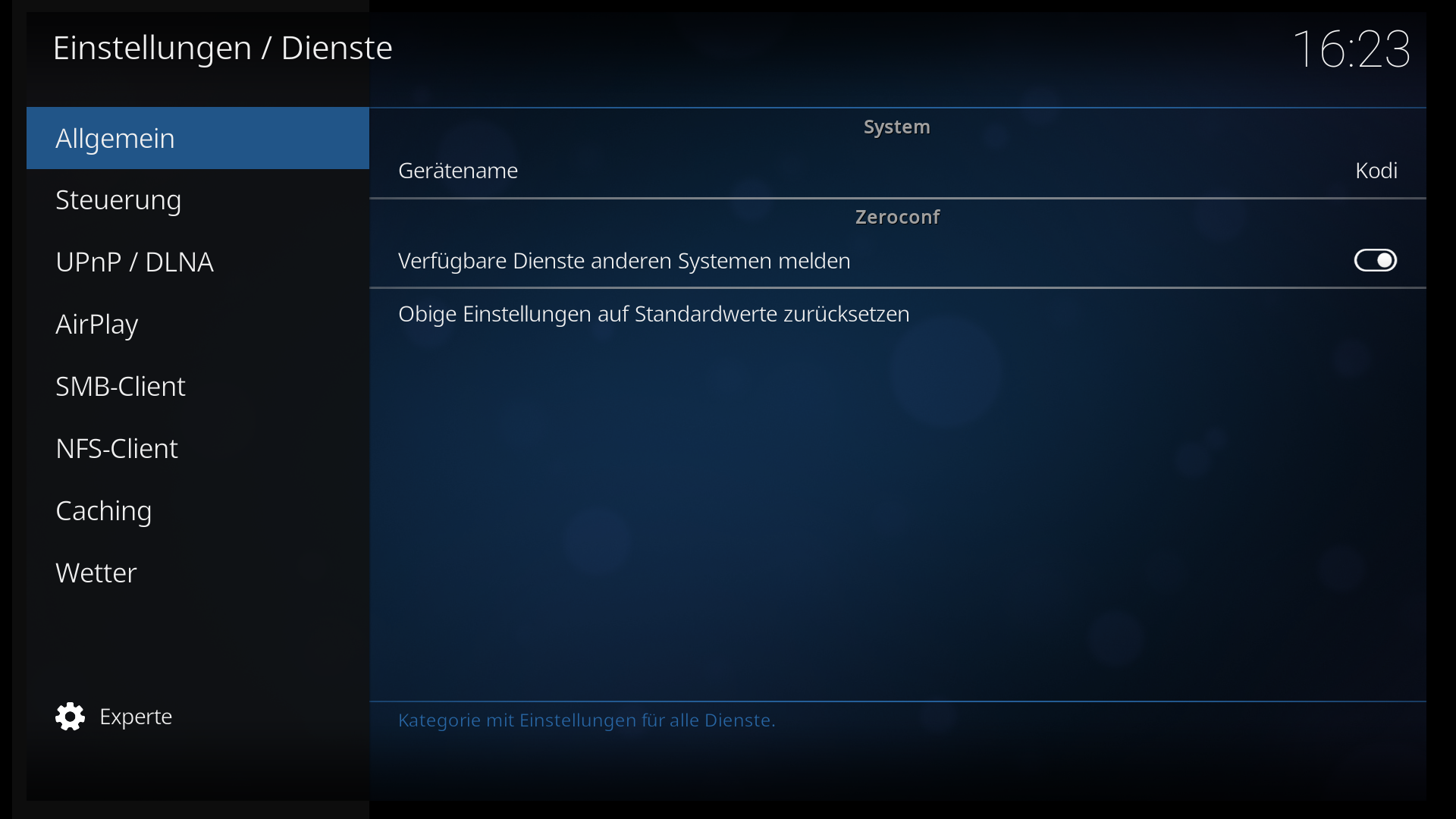Open the NFS-Client settings
Screen dimensions: 1456x819
point(197,449)
